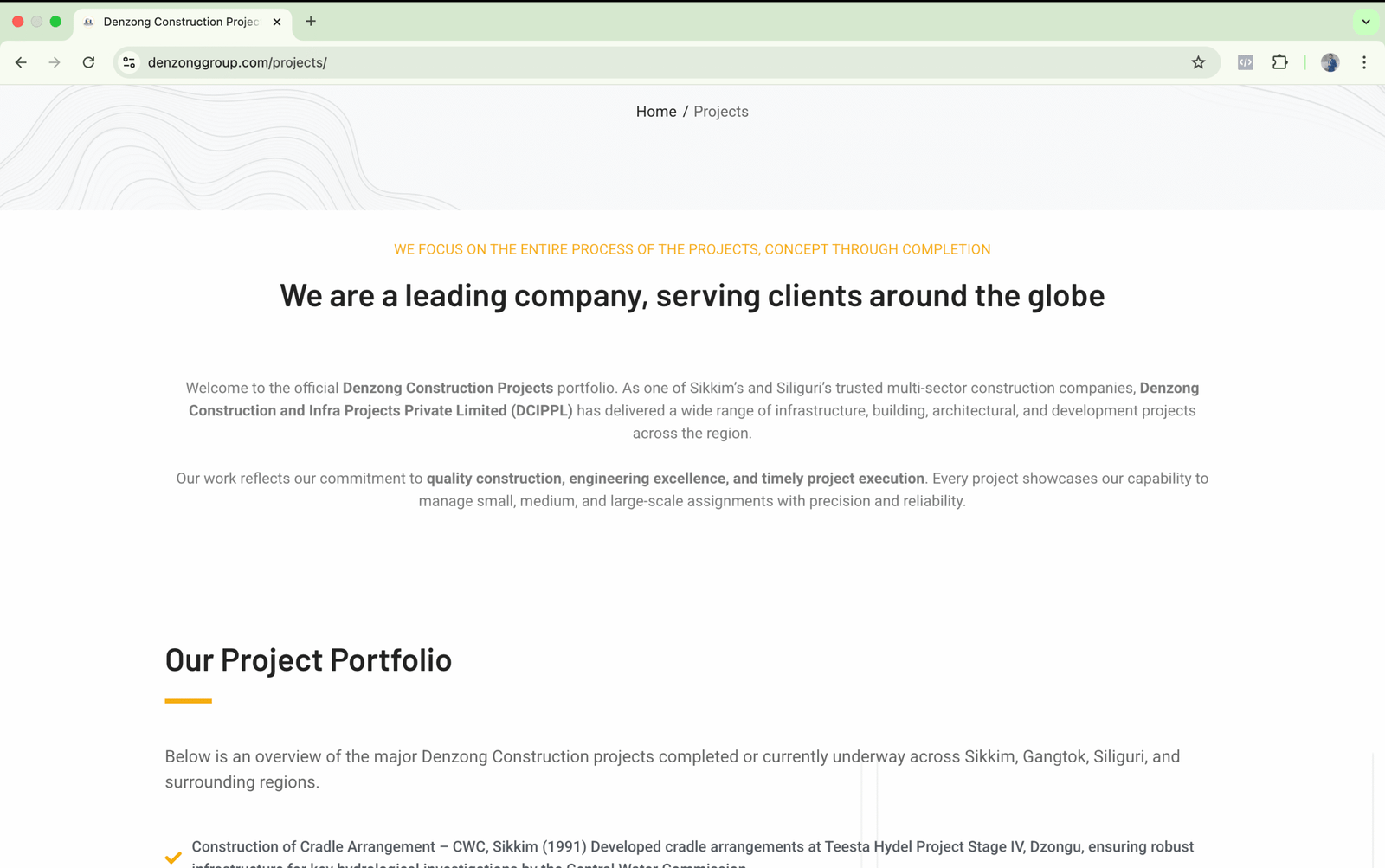The width and height of the screenshot is (1385, 868).
Task: Click the browser back arrow button
Action: click(x=21, y=62)
